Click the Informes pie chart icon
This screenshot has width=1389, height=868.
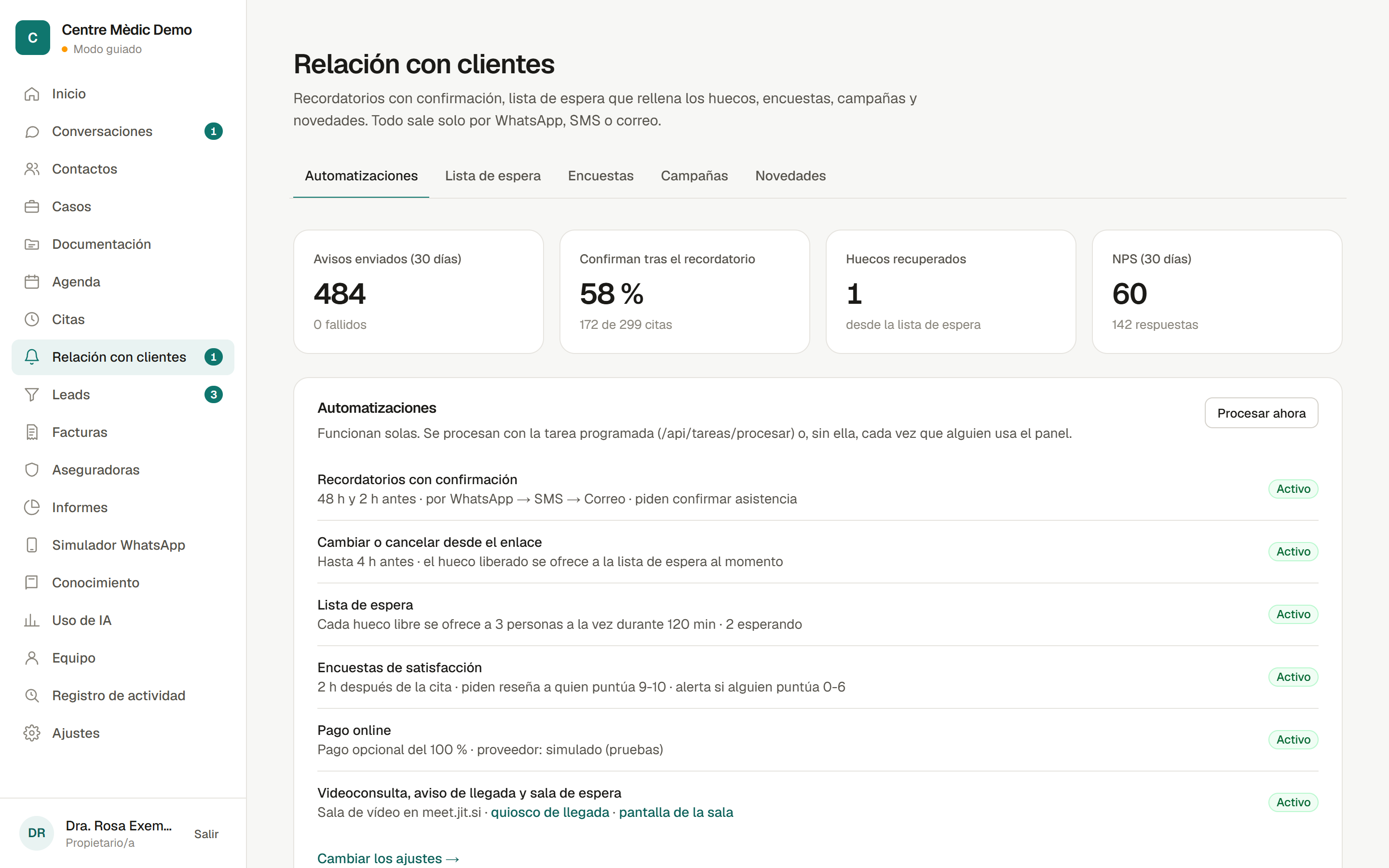(32, 507)
